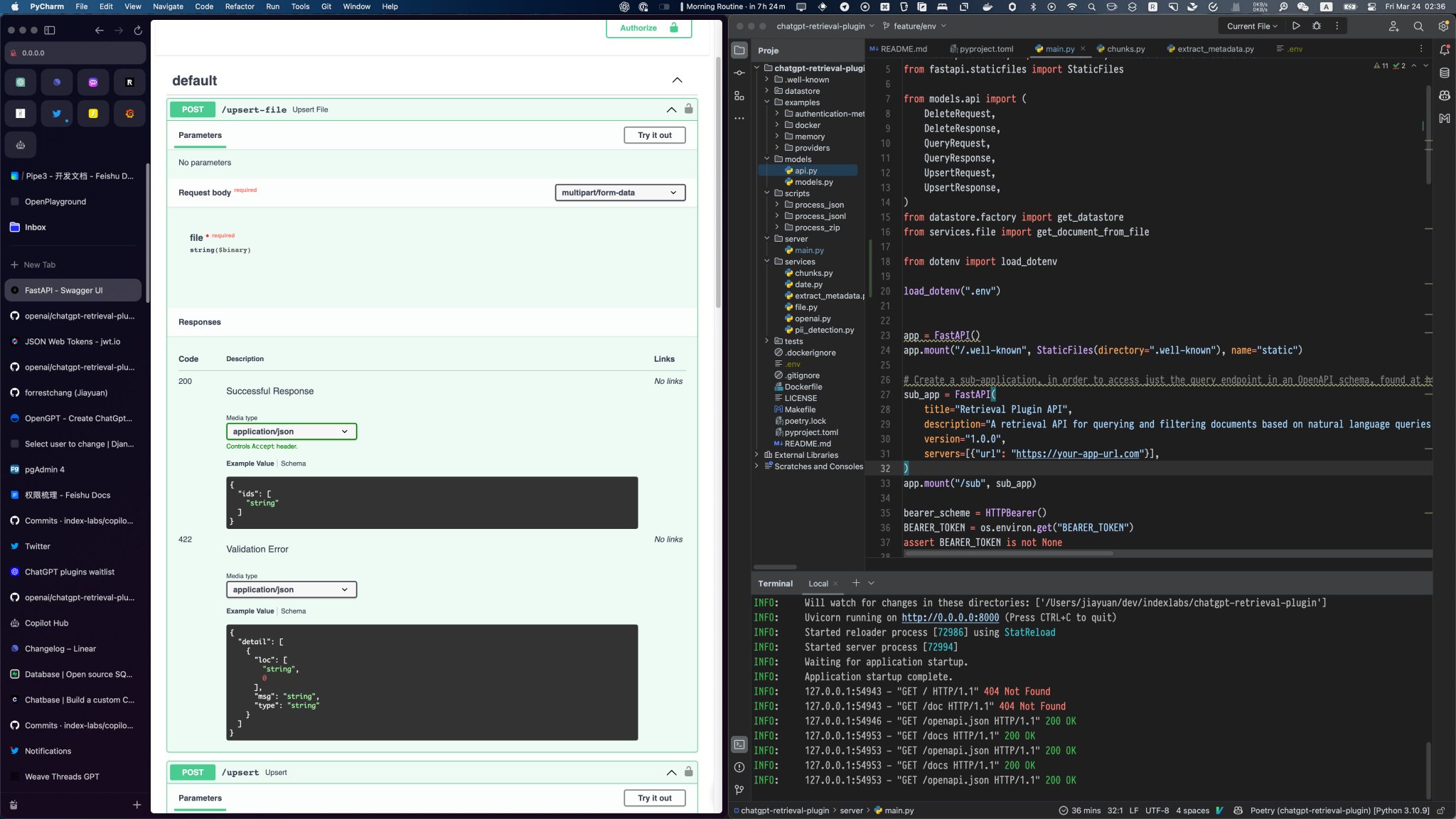Click the Commit tool window icon

click(739, 73)
